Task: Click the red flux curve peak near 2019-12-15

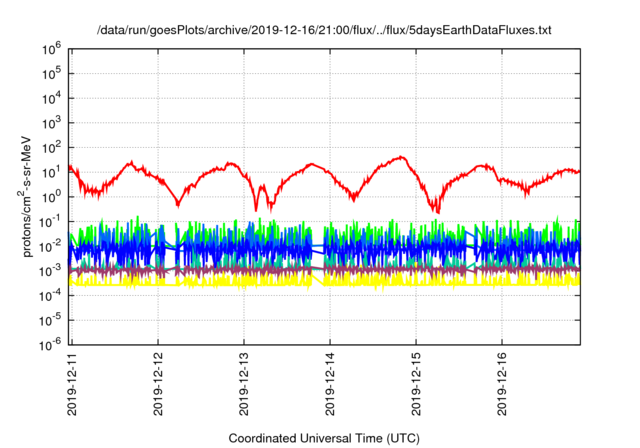Action: point(402,157)
